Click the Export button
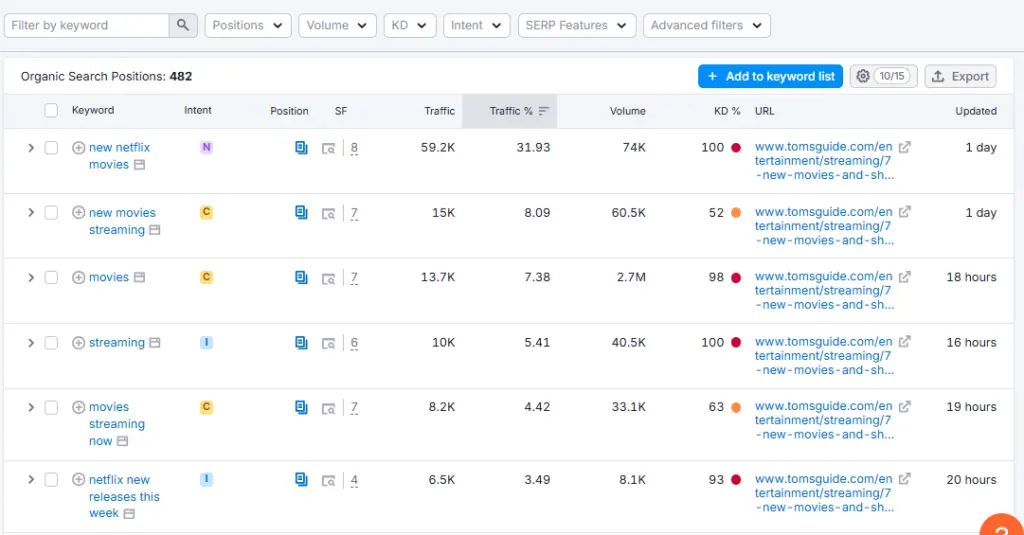 pyautogui.click(x=960, y=76)
